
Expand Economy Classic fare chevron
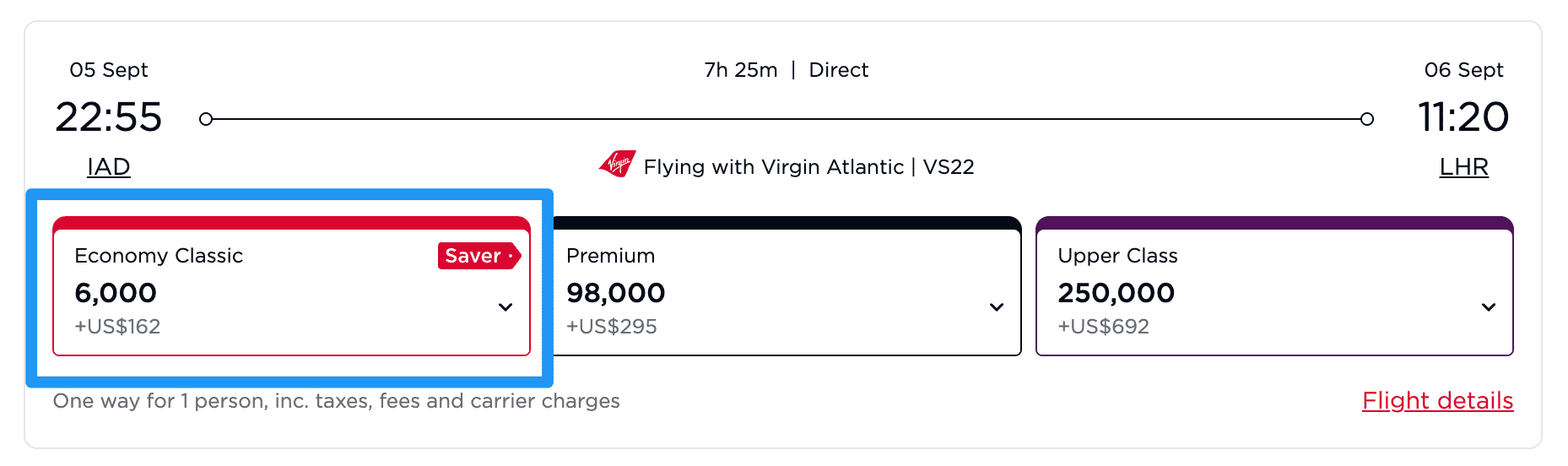tap(506, 307)
